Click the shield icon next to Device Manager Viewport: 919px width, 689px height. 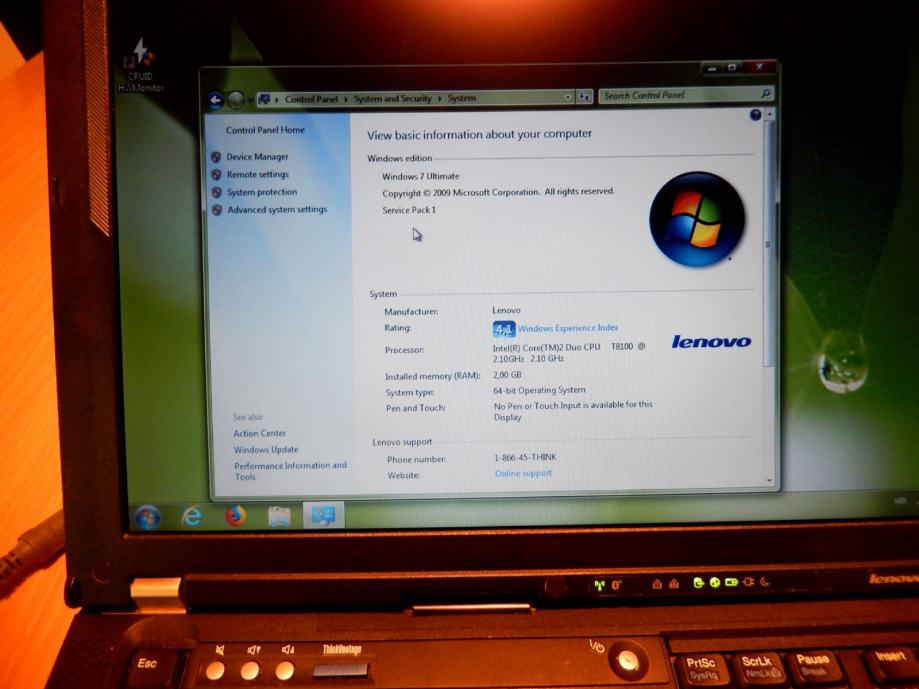point(216,157)
